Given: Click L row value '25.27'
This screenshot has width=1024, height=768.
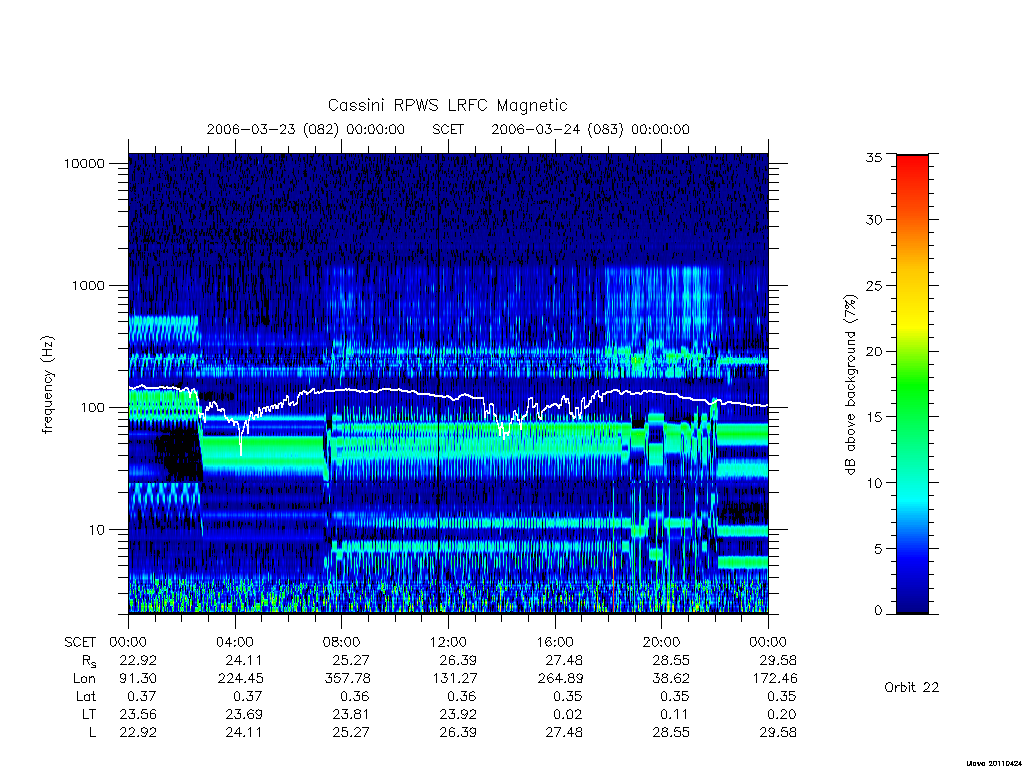Looking at the screenshot, I should (x=351, y=733).
